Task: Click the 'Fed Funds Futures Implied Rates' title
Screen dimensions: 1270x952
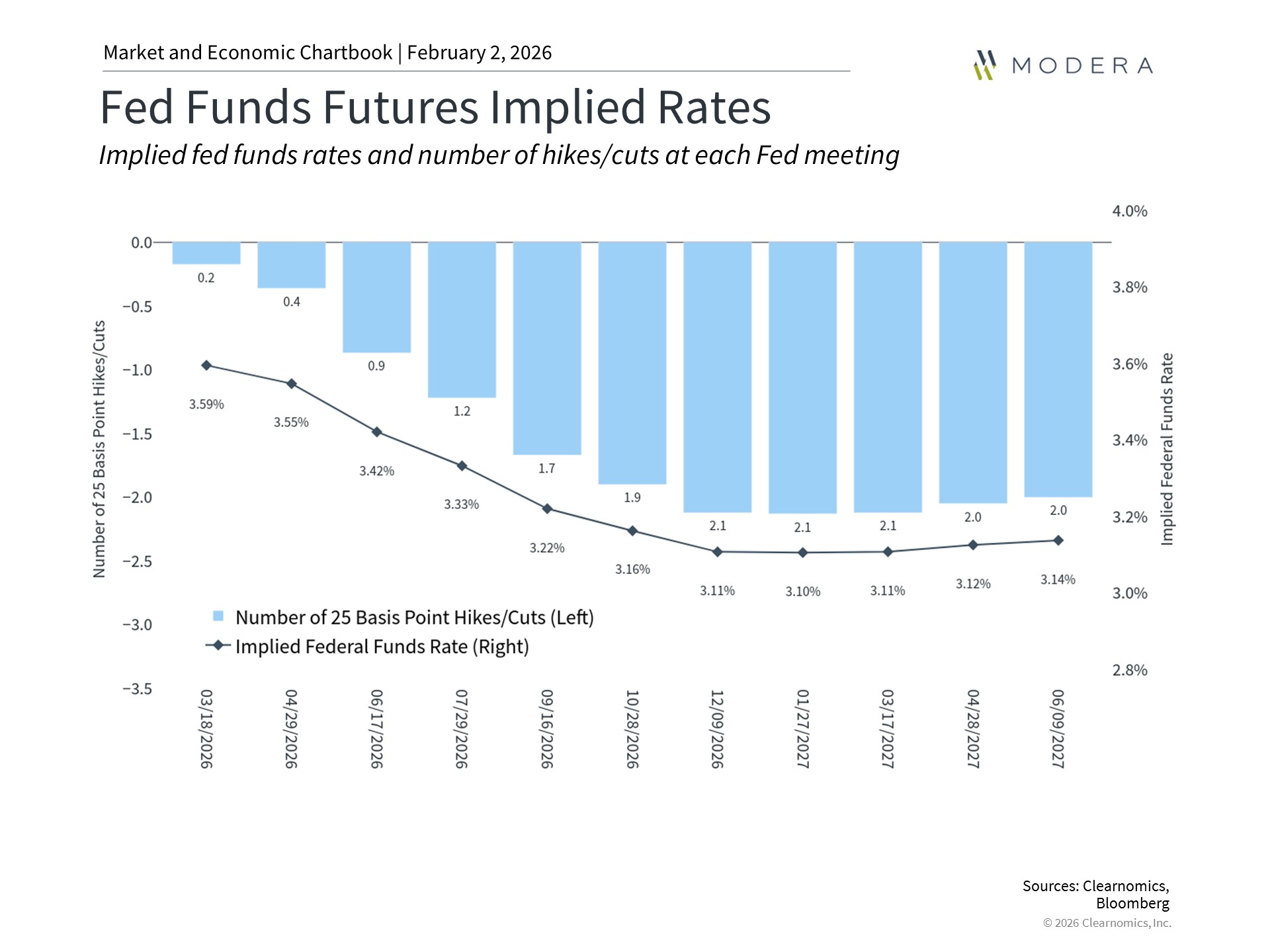Action: 435,107
